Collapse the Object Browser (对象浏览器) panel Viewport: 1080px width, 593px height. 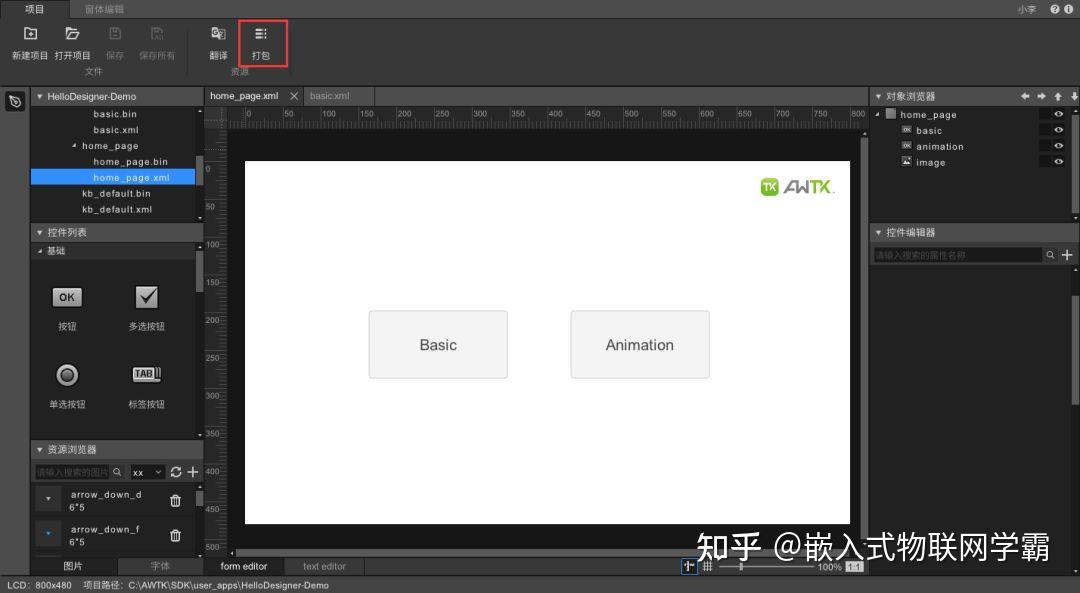(878, 96)
